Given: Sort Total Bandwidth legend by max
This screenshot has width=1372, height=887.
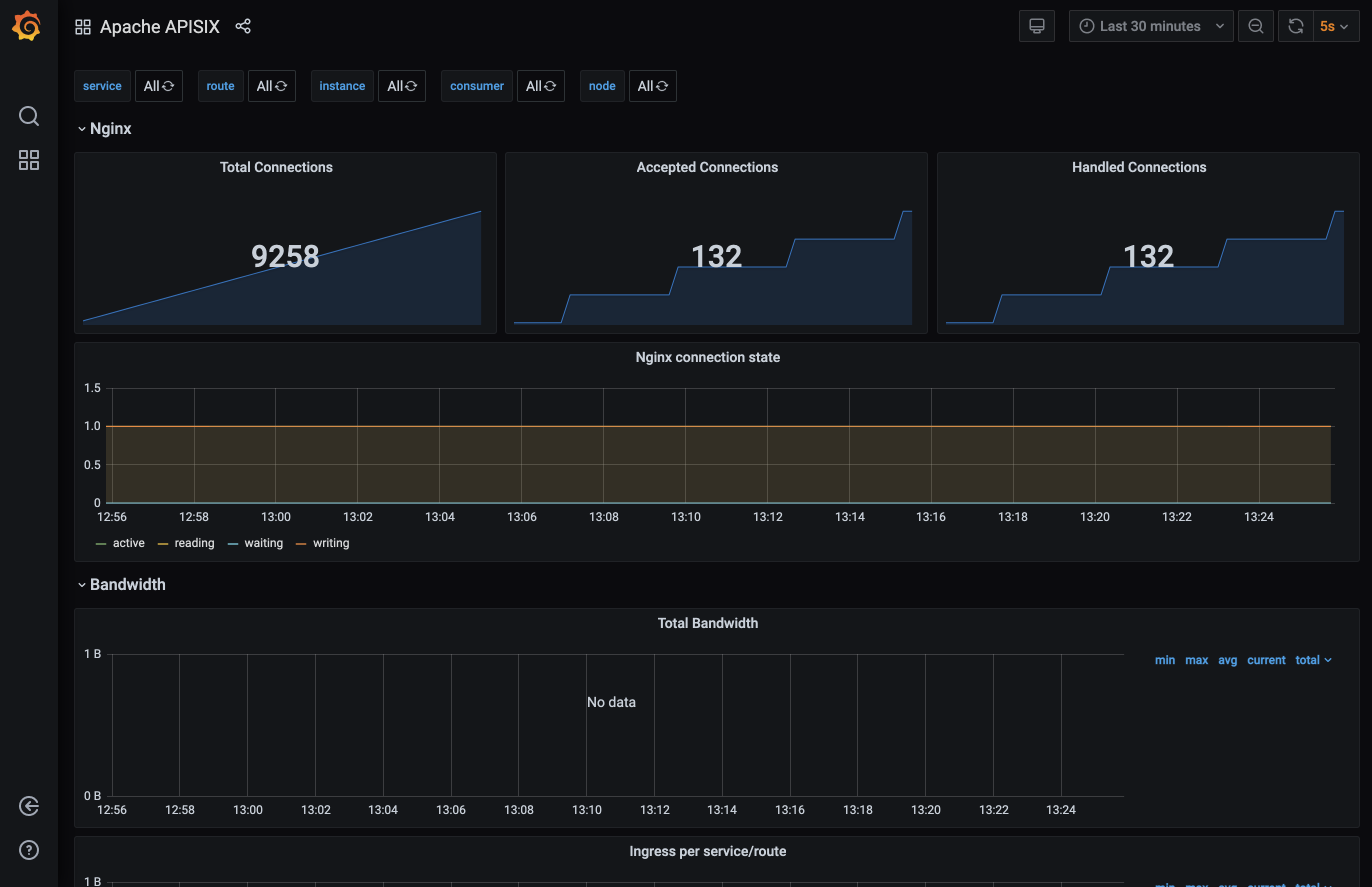Looking at the screenshot, I should [x=1196, y=660].
